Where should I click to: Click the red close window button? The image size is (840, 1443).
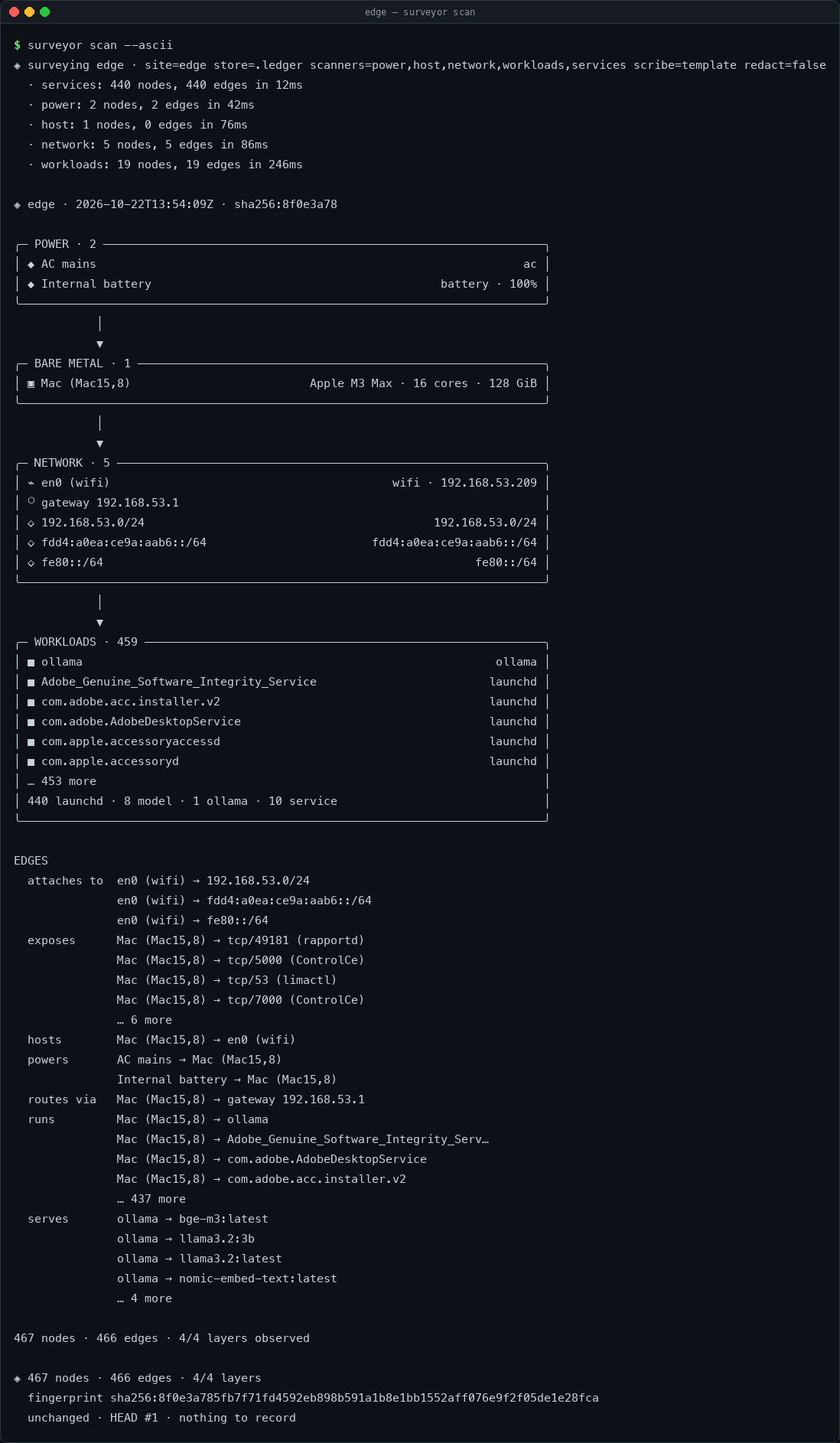click(x=14, y=11)
